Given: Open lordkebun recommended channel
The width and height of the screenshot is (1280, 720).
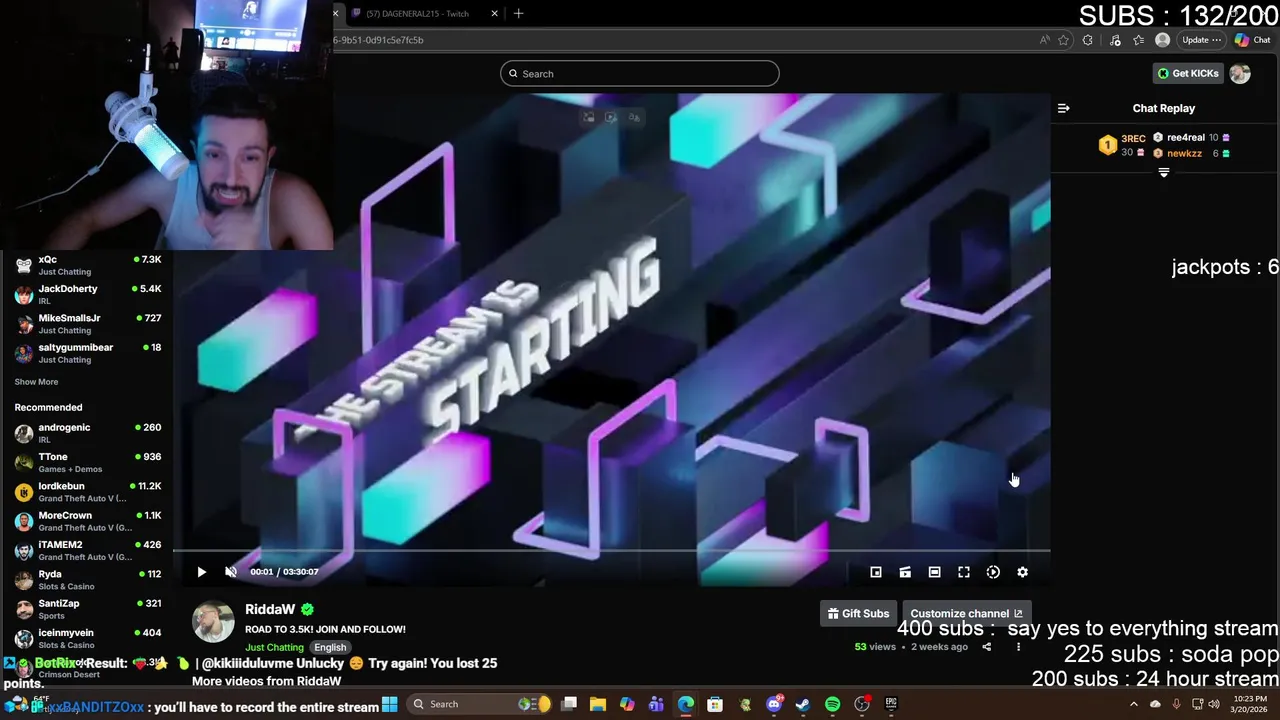Looking at the screenshot, I should [x=87, y=491].
